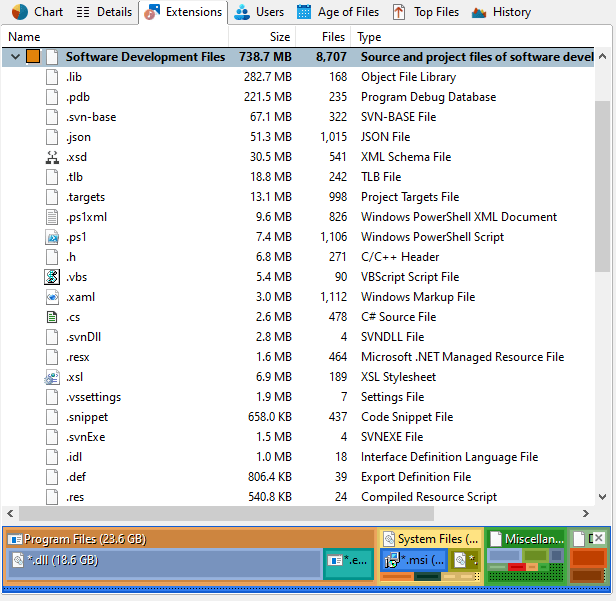The height and width of the screenshot is (601, 616).
Task: Open the Top Files tab
Action: pyautogui.click(x=425, y=12)
